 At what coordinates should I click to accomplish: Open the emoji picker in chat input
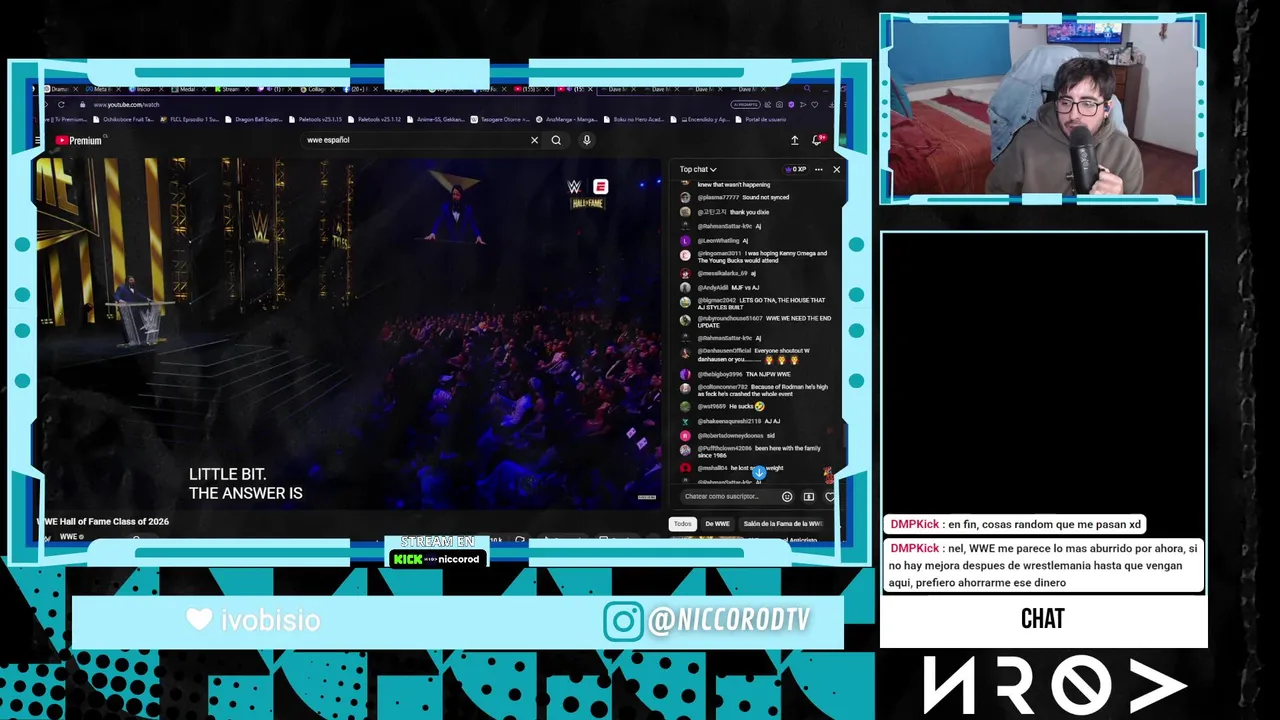point(787,497)
